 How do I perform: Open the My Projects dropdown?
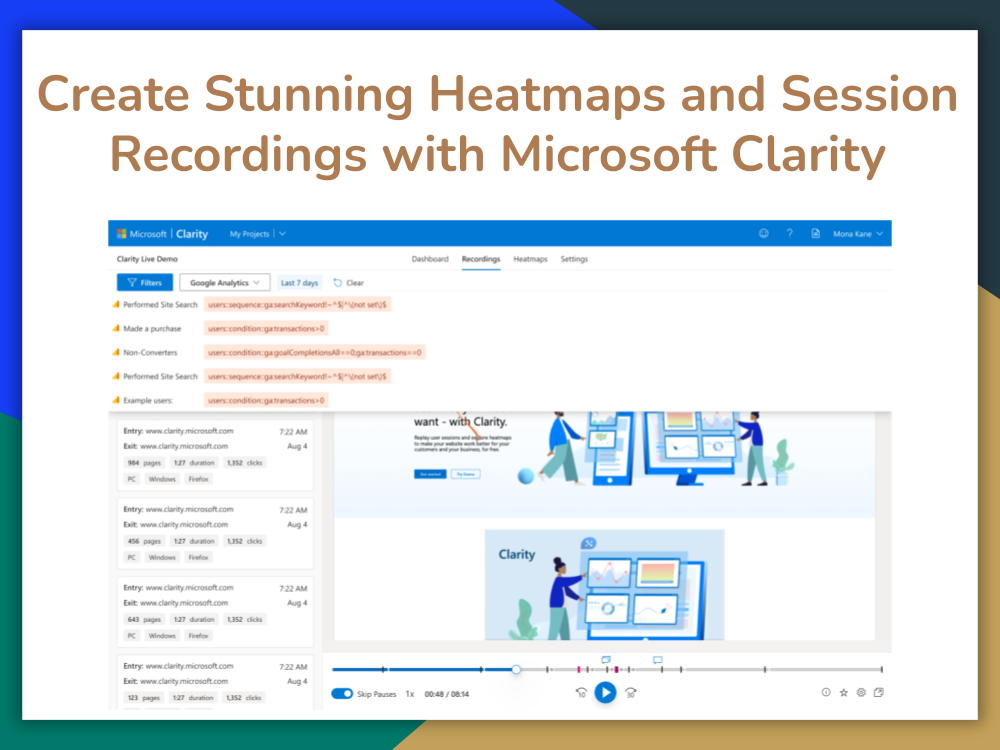255,232
